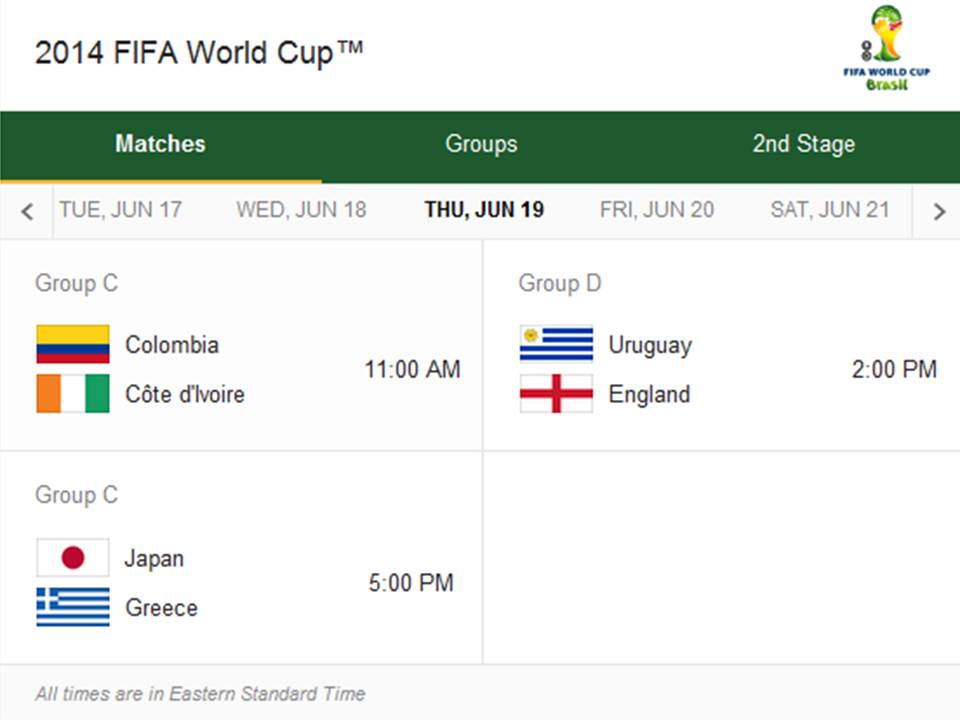Click the Greece flag icon
This screenshot has height=720, width=960.
coord(73,607)
